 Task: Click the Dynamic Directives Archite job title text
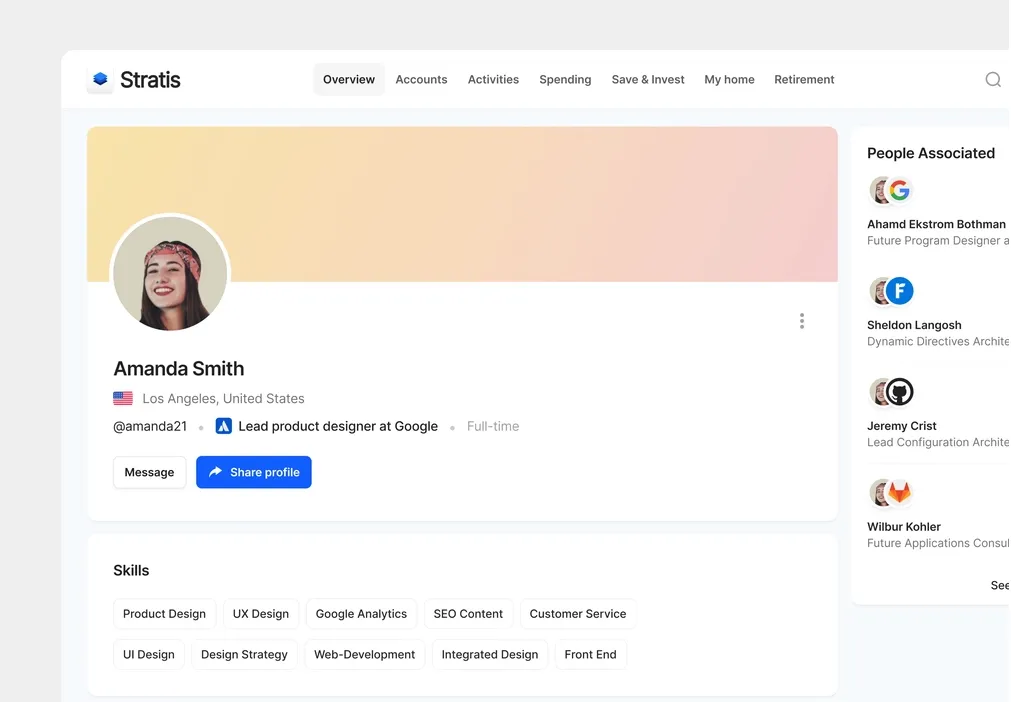click(x=938, y=341)
